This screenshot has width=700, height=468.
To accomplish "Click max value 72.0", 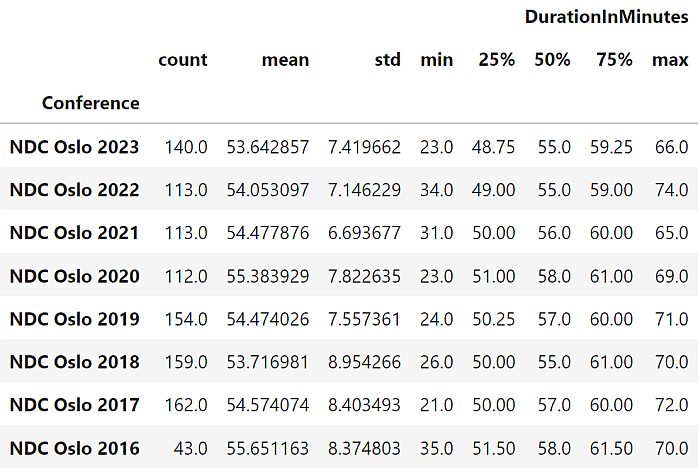I will tap(671, 405).
